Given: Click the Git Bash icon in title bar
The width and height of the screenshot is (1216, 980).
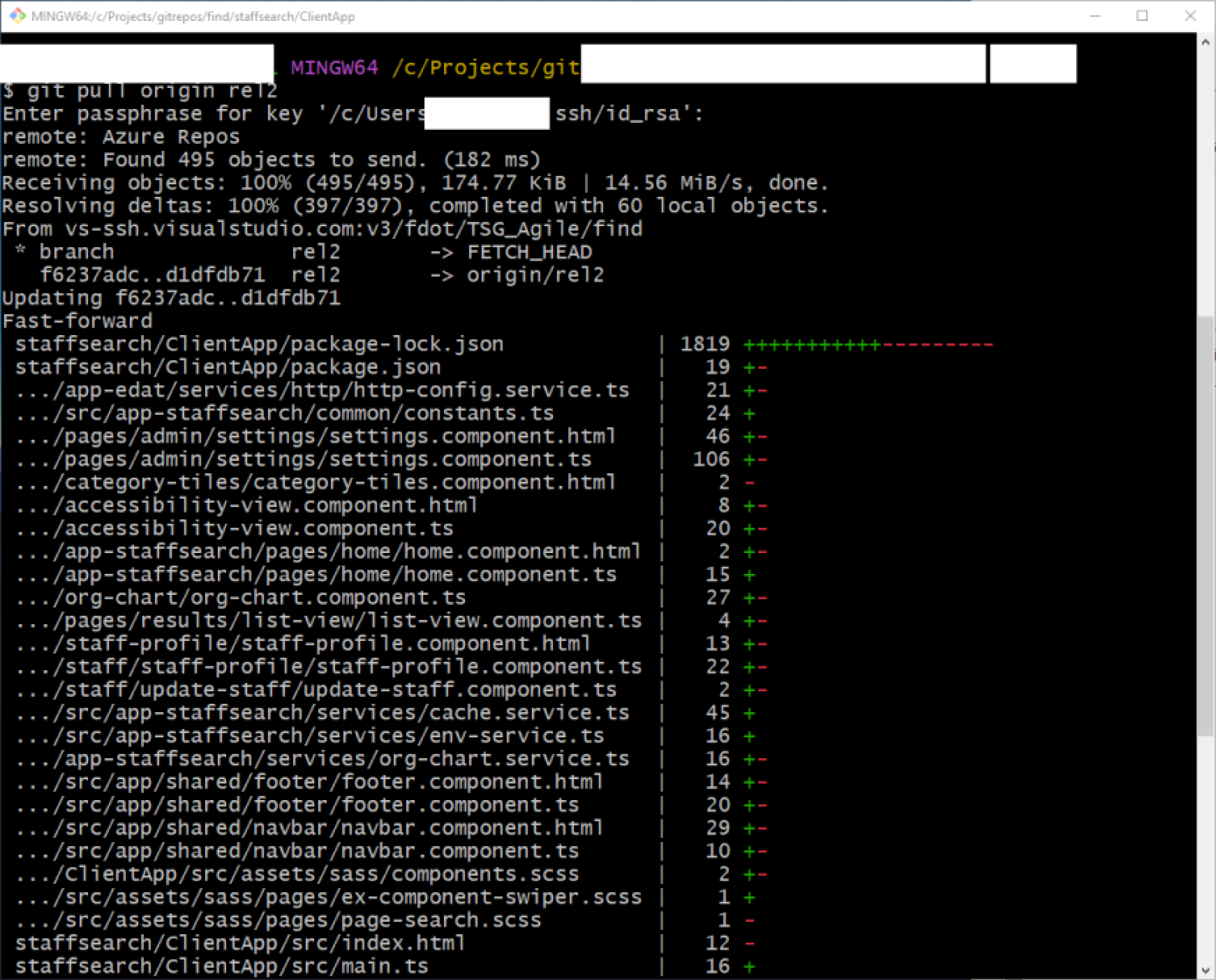Looking at the screenshot, I should click(x=17, y=16).
